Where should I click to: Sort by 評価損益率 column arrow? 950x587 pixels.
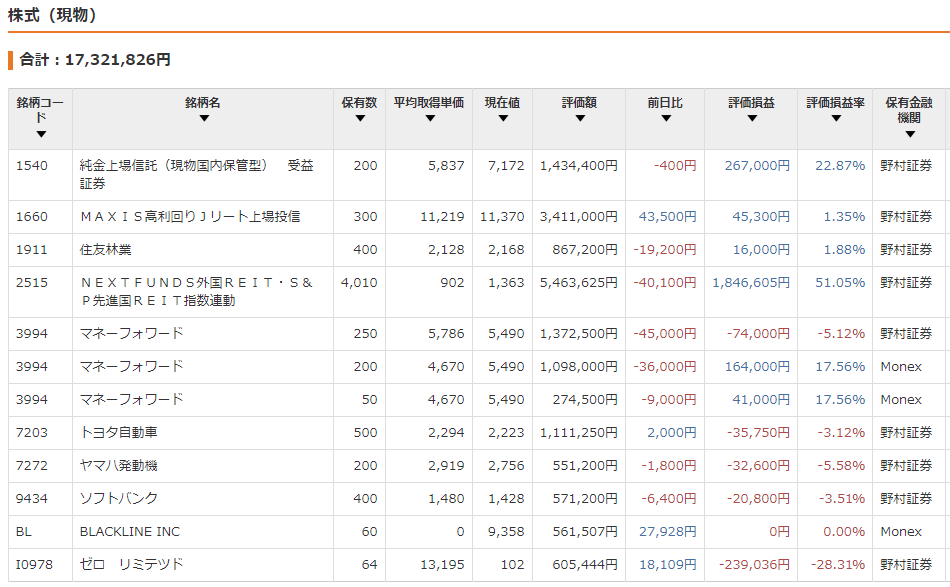click(x=836, y=118)
